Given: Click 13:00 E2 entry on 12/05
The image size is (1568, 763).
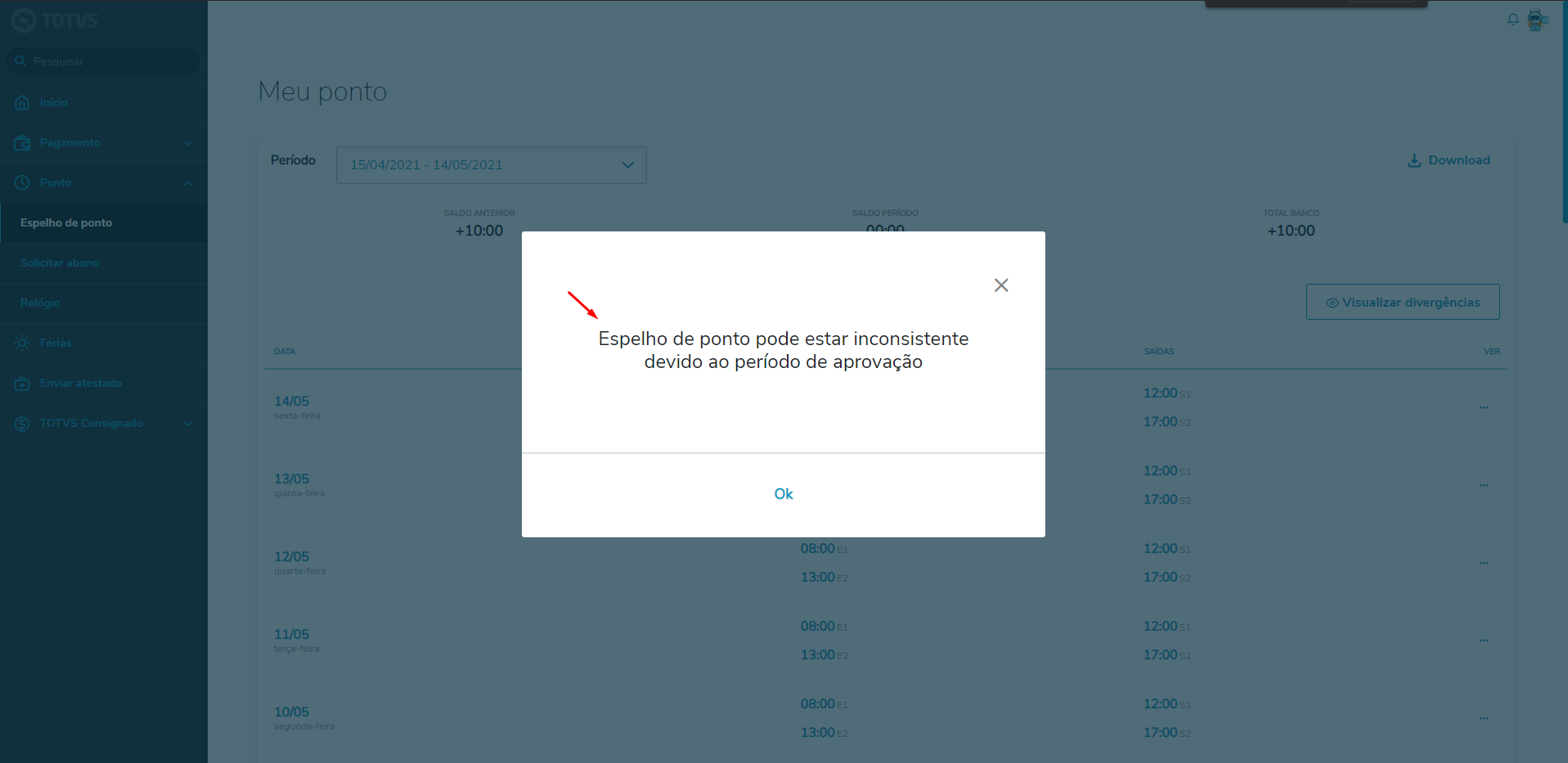Looking at the screenshot, I should click(x=824, y=577).
